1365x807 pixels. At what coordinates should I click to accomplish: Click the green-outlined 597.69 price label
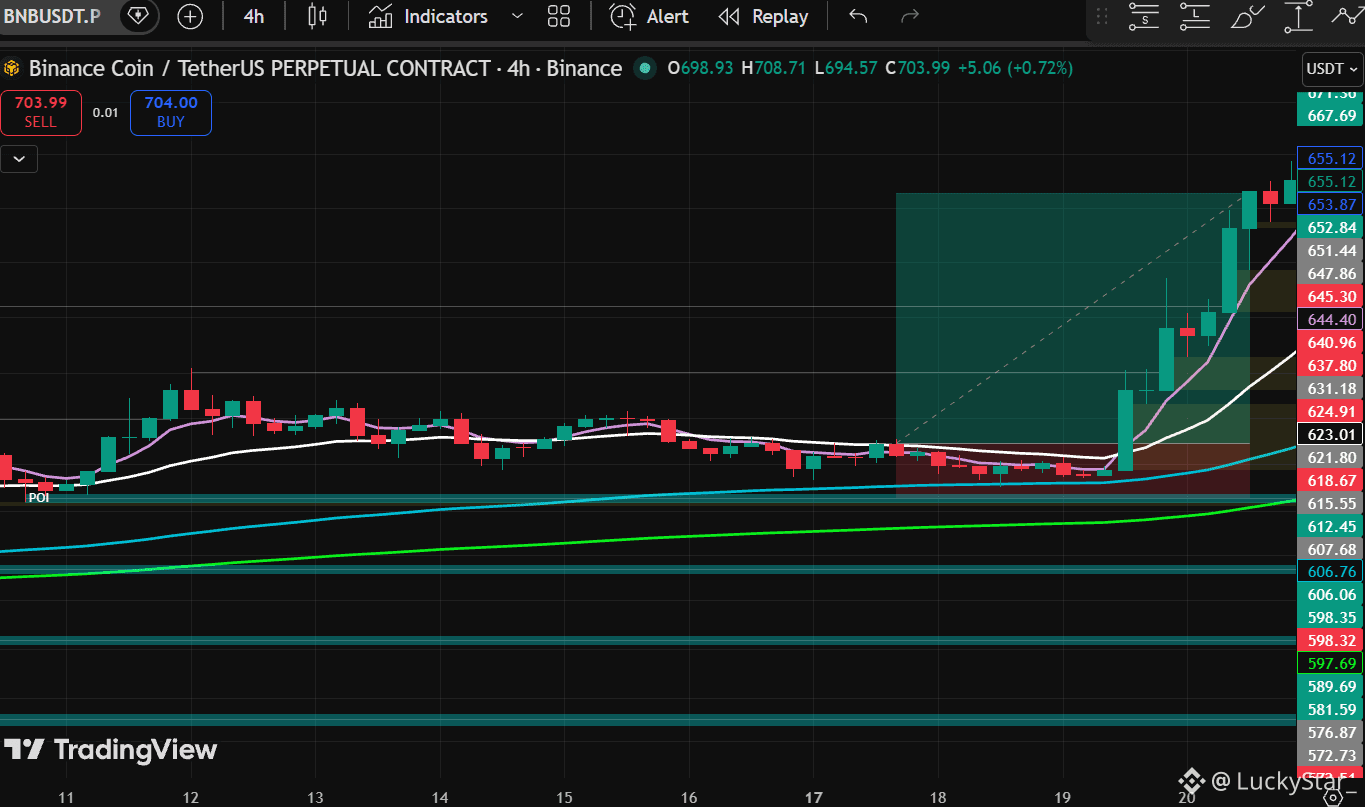coord(1331,663)
